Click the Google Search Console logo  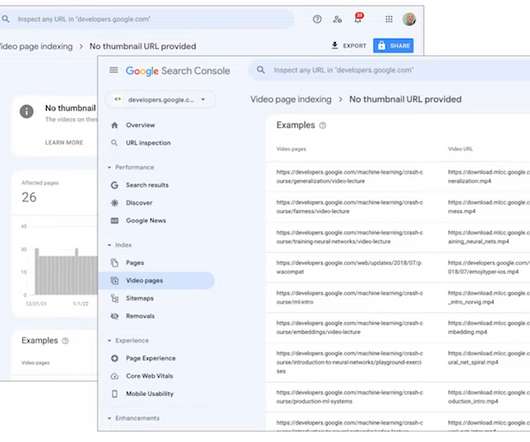[x=178, y=71]
